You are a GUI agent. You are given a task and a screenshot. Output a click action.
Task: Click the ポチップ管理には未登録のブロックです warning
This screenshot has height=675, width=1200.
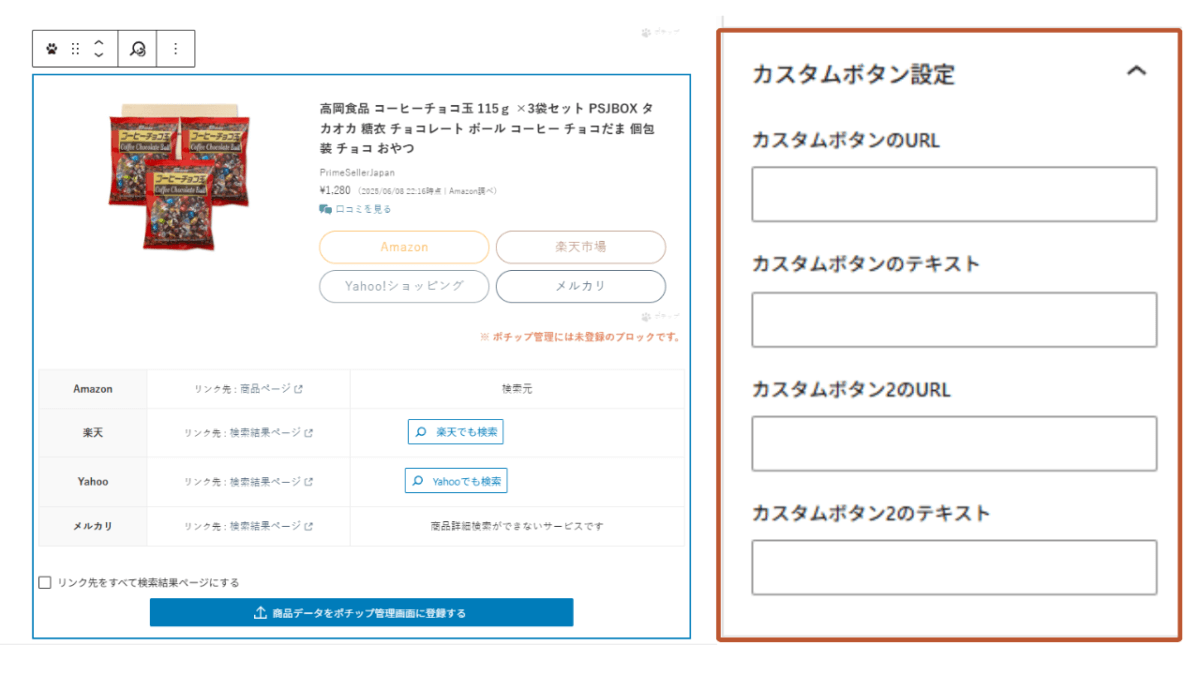coord(580,337)
